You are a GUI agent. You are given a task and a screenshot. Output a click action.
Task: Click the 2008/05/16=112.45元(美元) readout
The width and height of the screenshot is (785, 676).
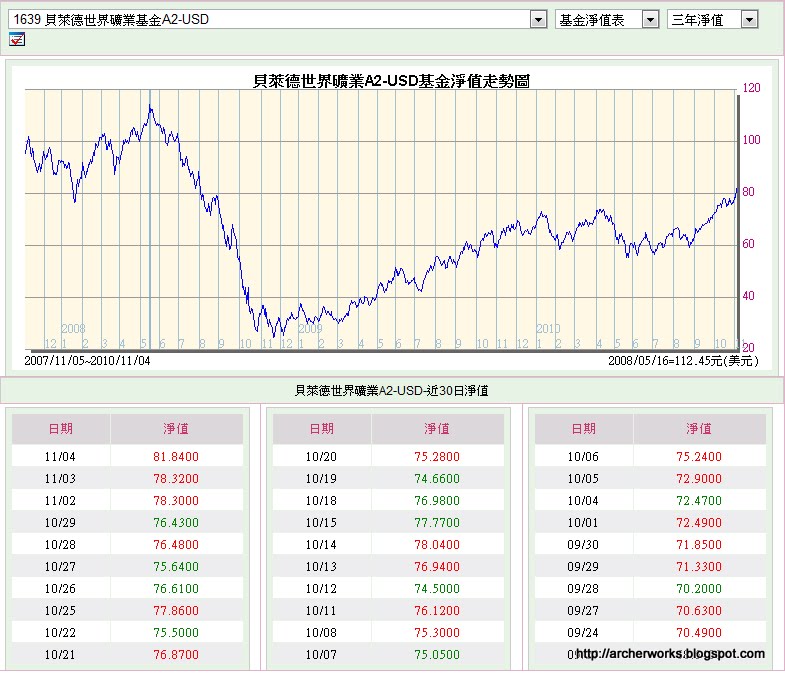683,361
